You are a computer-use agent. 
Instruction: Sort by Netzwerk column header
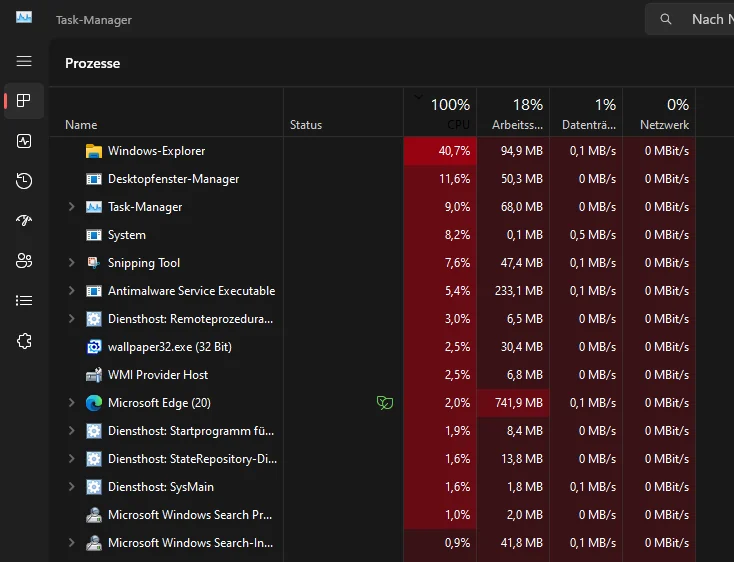pyautogui.click(x=659, y=112)
